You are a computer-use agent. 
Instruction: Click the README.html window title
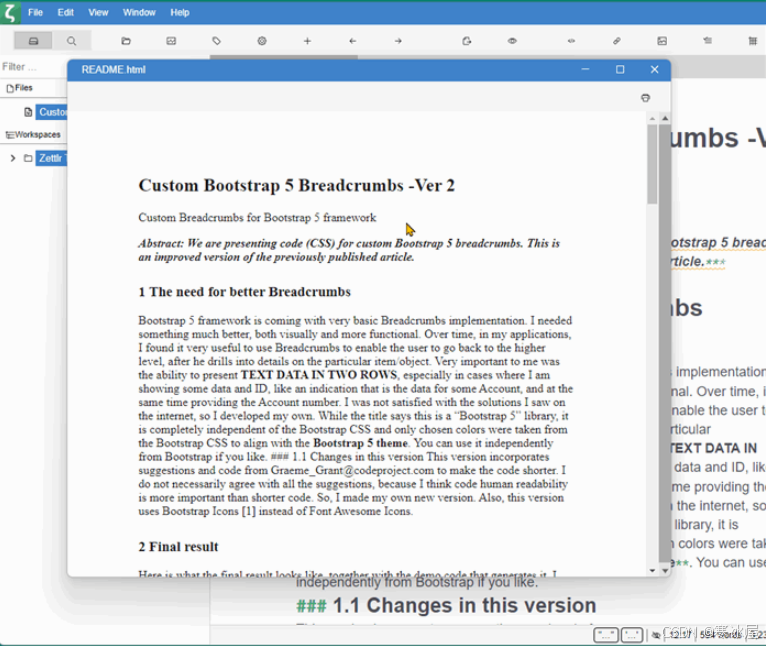[113, 70]
